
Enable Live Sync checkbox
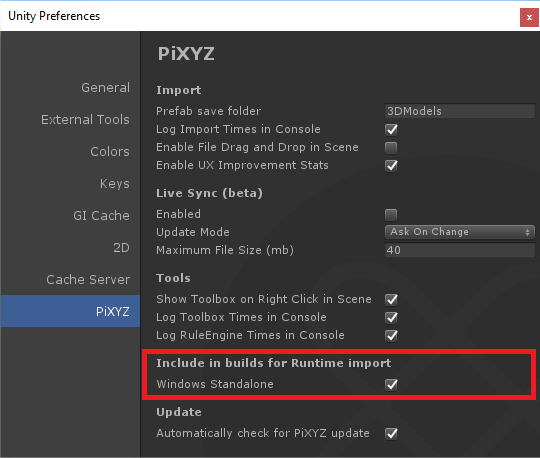[391, 215]
